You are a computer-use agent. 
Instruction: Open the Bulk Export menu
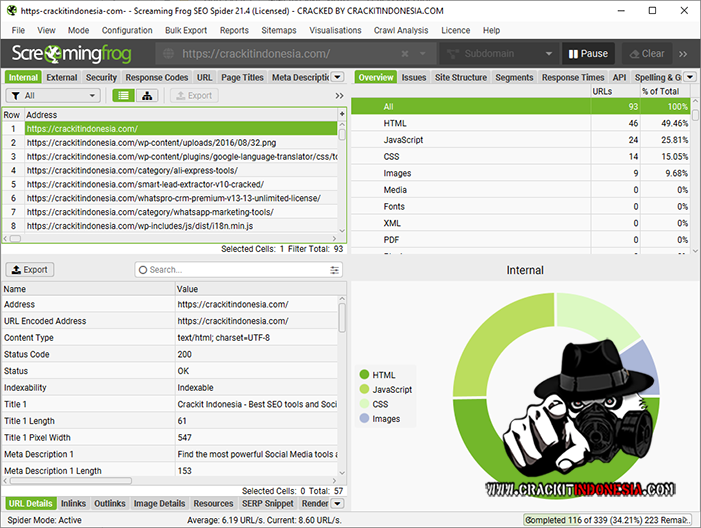coord(186,30)
